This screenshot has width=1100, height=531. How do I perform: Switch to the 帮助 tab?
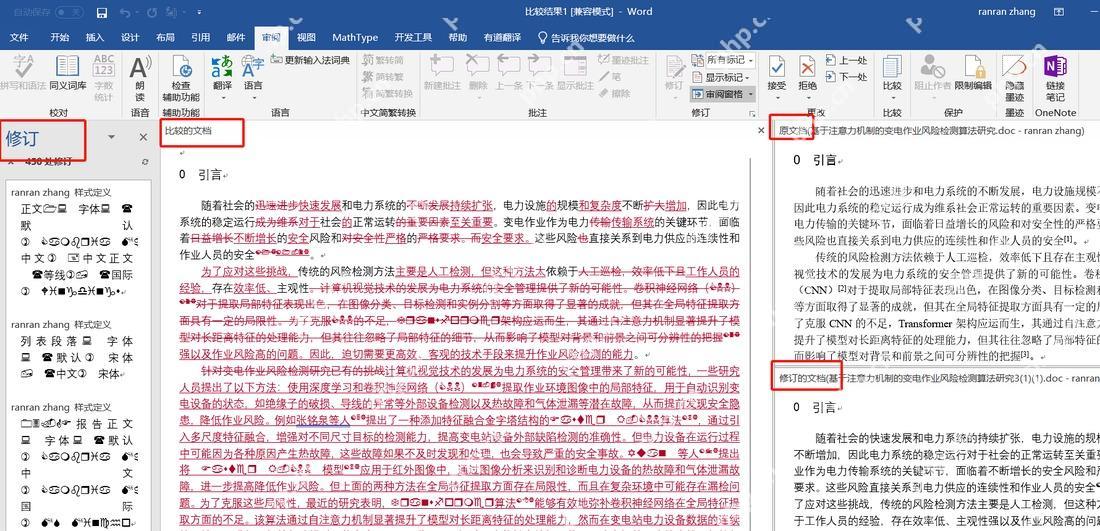click(457, 38)
